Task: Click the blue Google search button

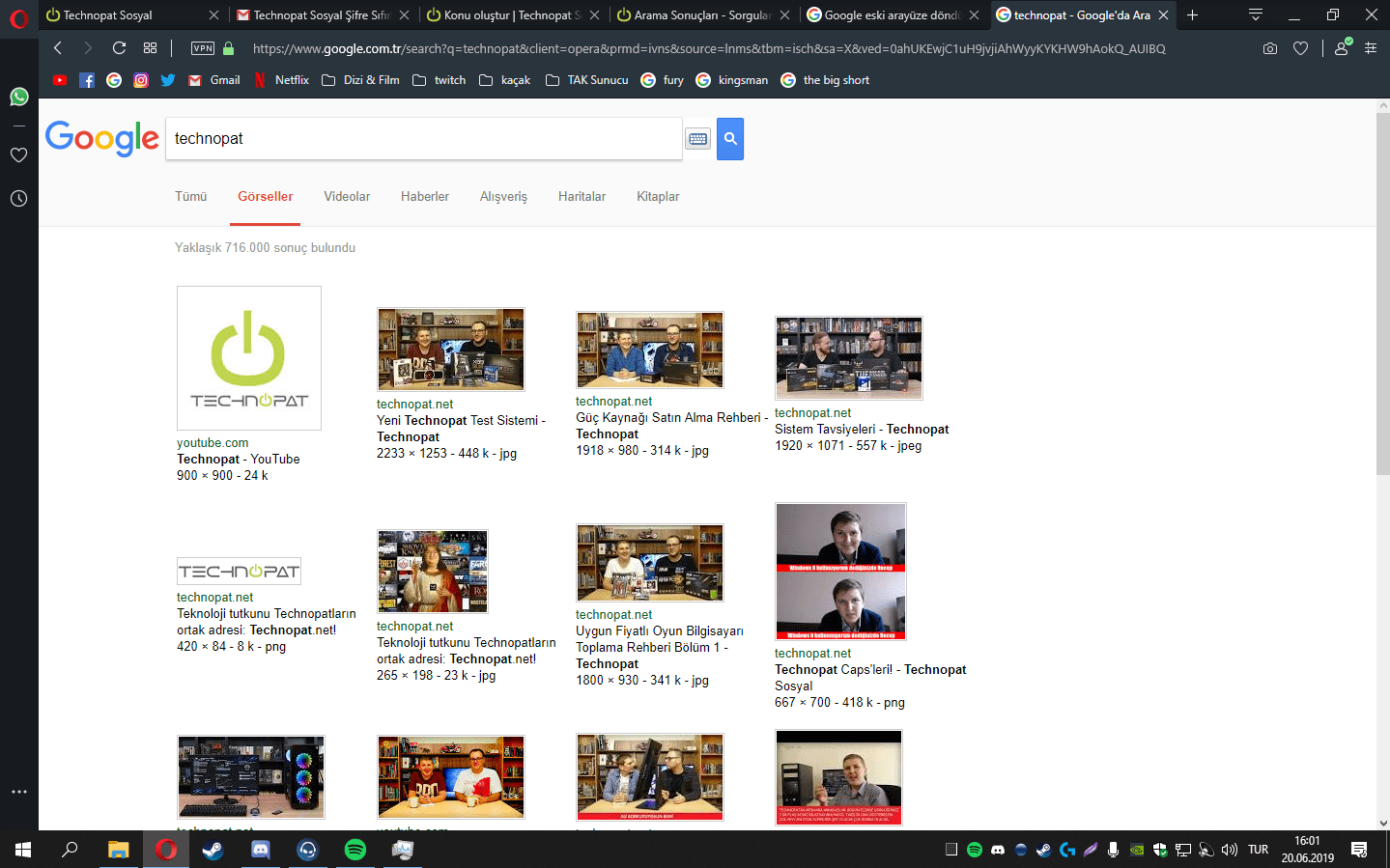Action: [x=730, y=139]
